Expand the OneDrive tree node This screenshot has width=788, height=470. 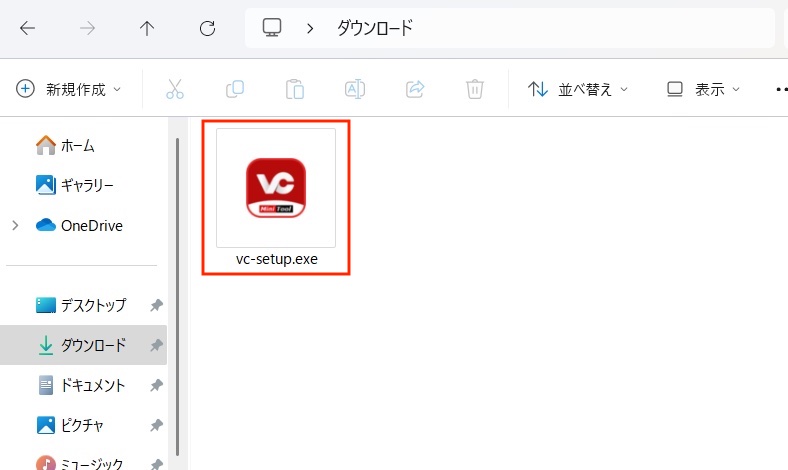click(x=15, y=226)
